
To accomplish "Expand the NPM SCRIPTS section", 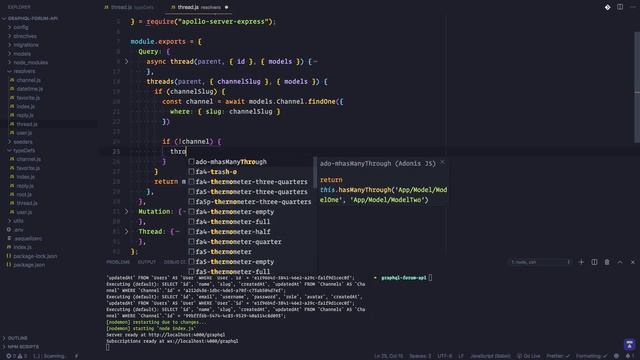I will tap(23, 347).
